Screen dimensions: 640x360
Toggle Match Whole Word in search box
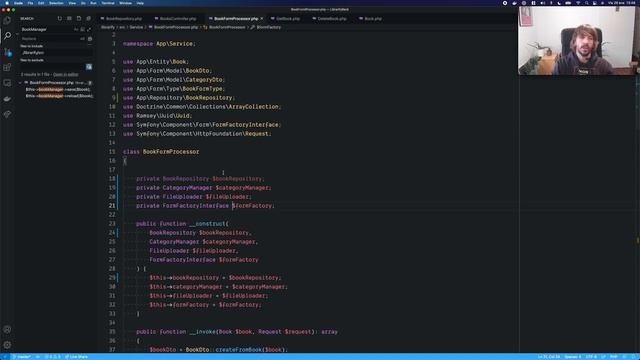coord(82,29)
